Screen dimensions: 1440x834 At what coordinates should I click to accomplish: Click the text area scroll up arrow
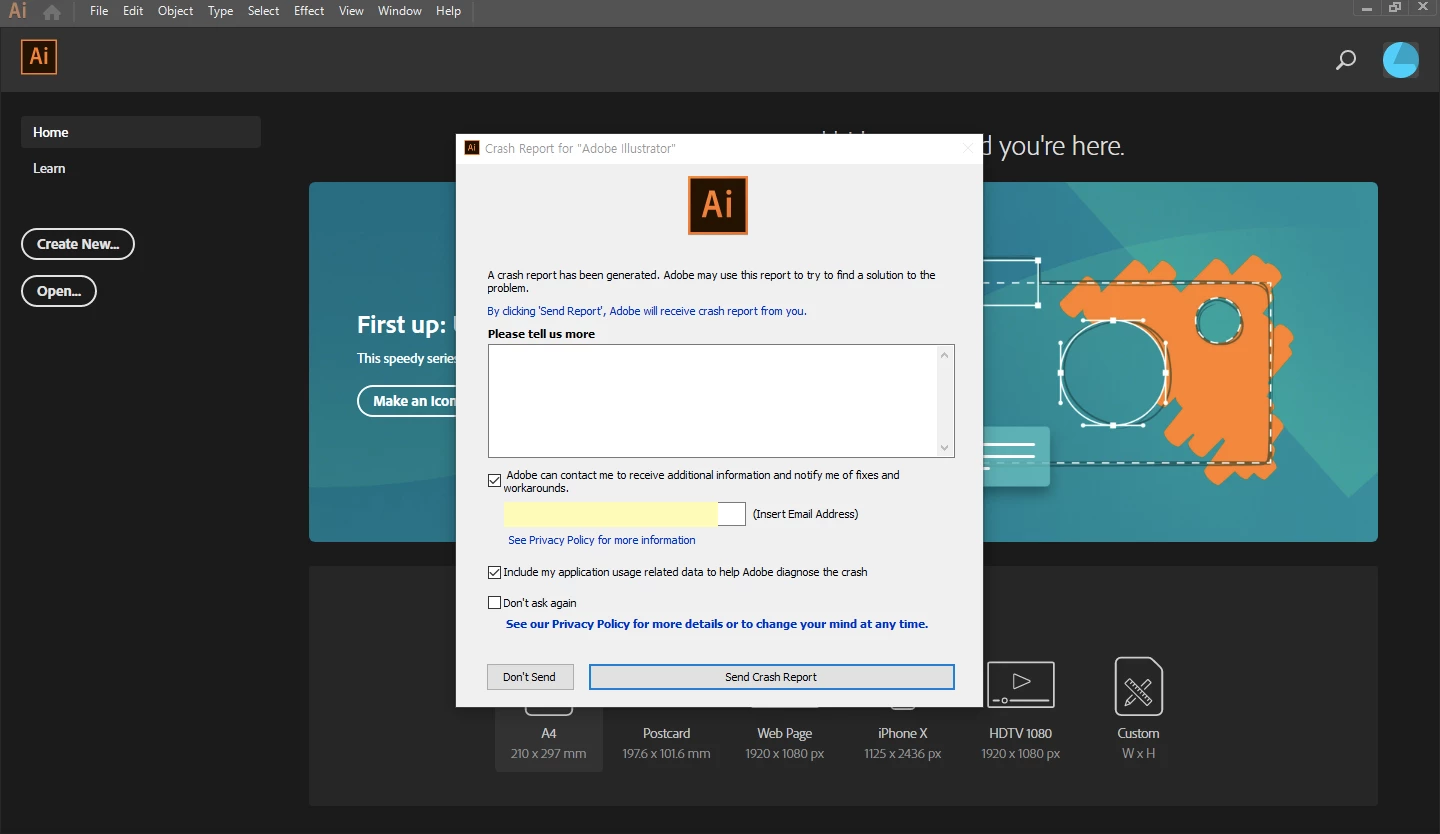click(x=945, y=354)
